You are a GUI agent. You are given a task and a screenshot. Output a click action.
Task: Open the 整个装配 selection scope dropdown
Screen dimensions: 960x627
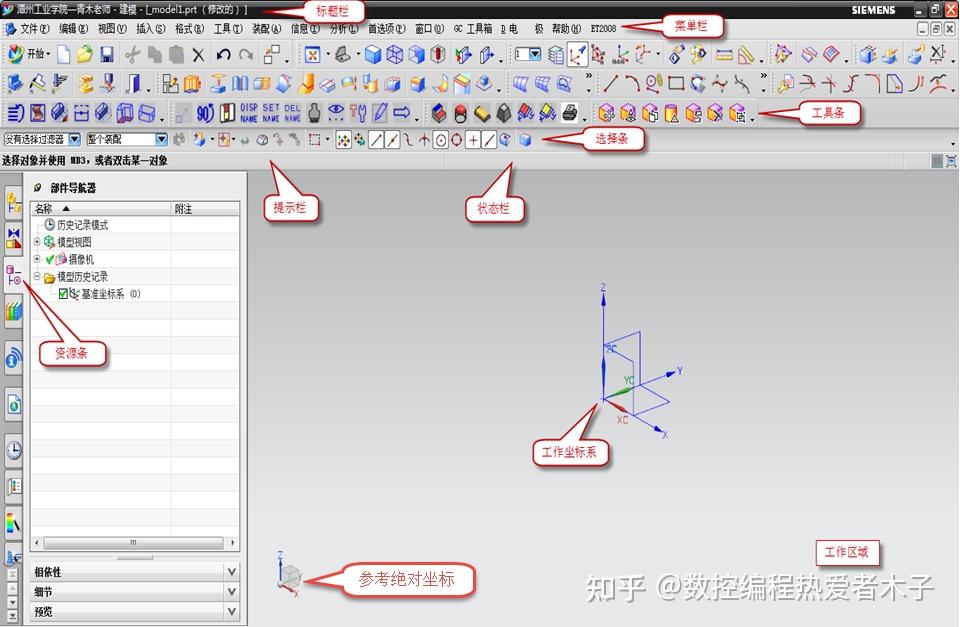tap(127, 140)
